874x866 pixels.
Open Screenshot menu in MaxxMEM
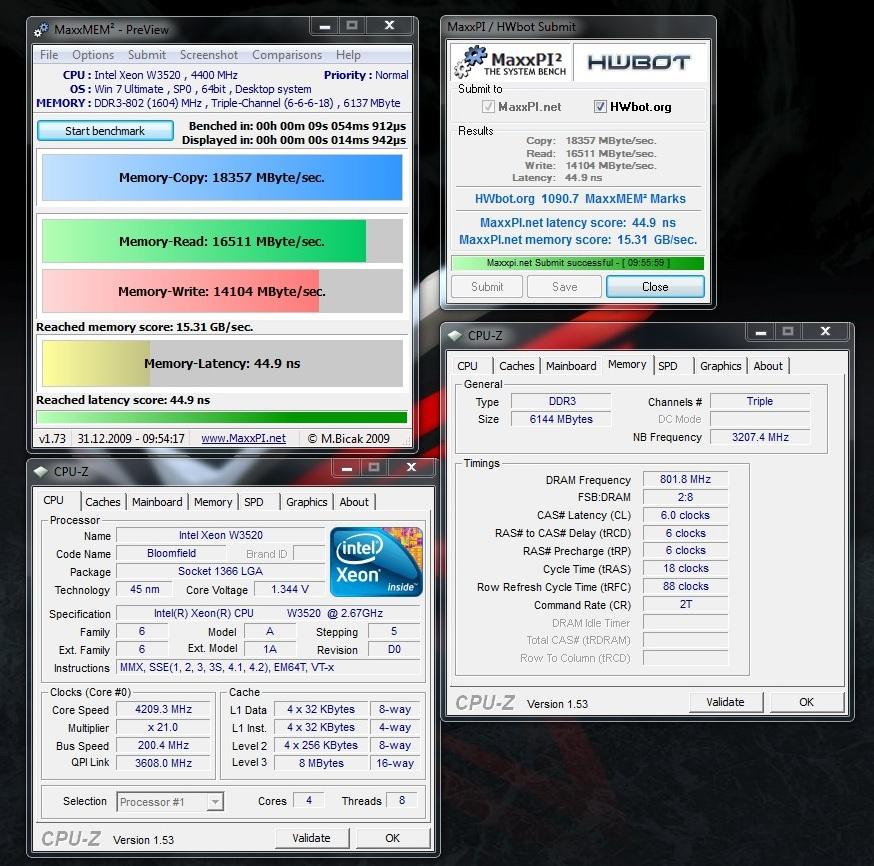208,55
